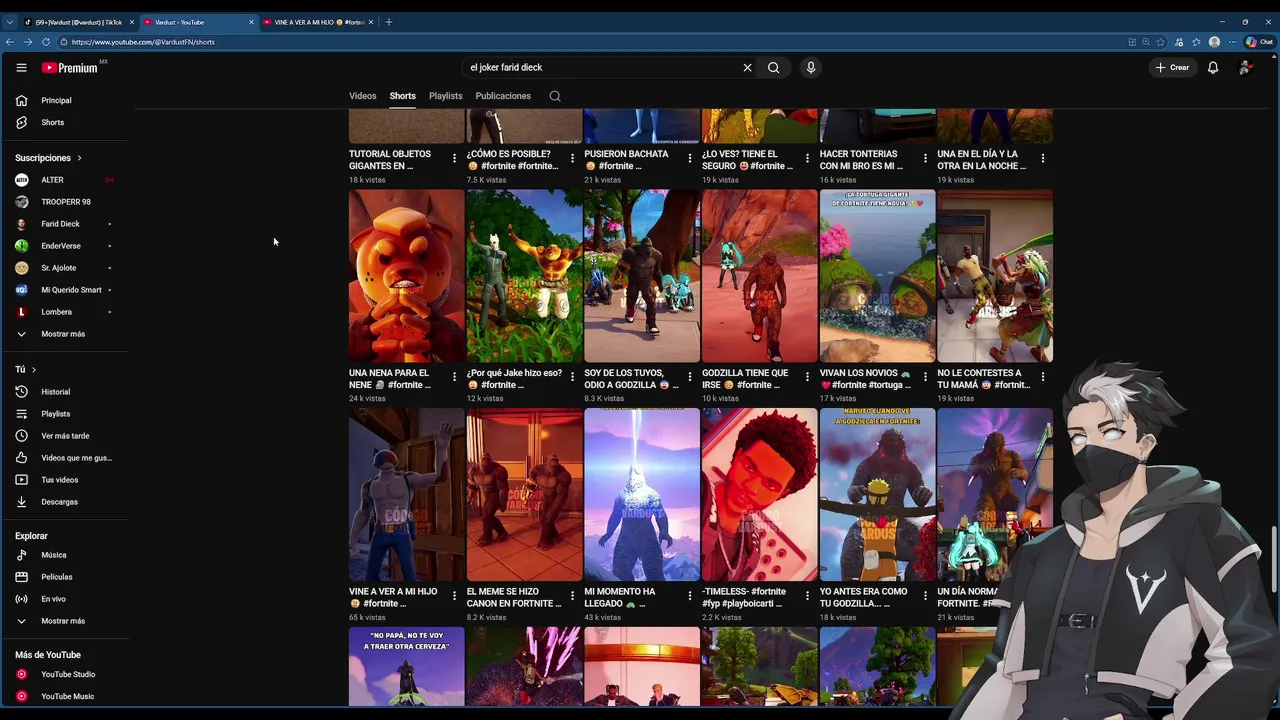Click the browser back arrow
Screen dimensions: 1280x720
pos(10,42)
